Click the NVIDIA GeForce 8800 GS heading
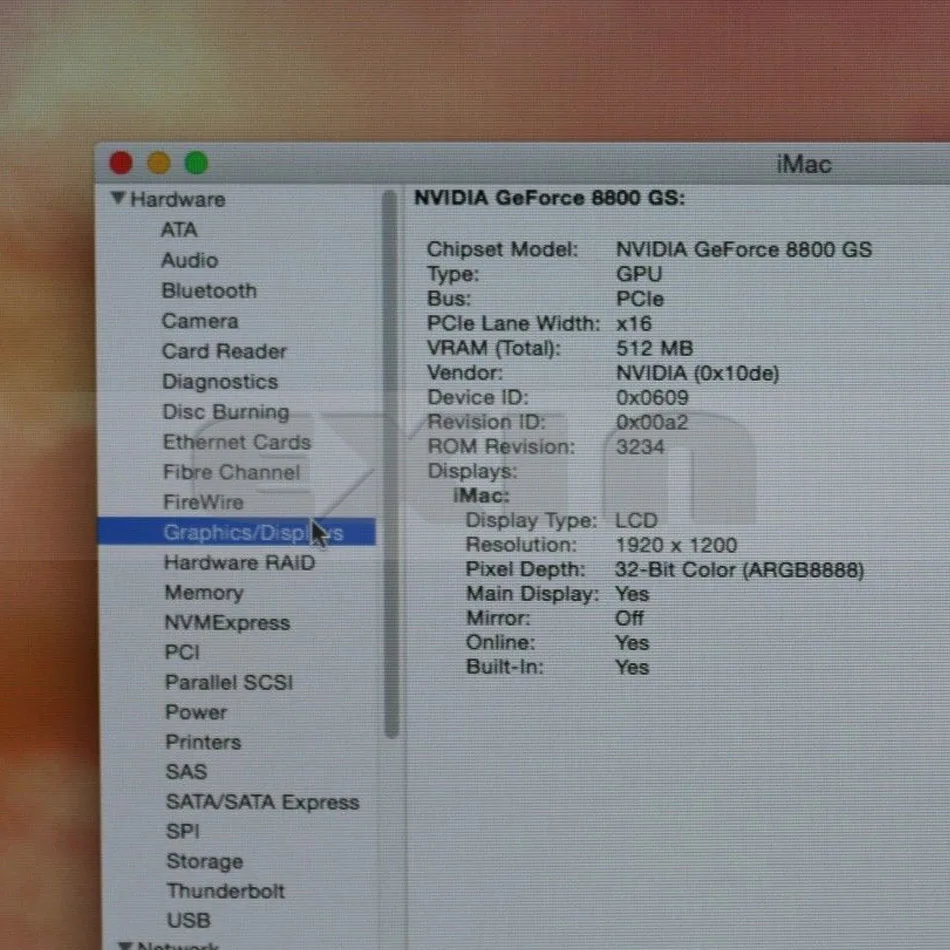Image resolution: width=950 pixels, height=950 pixels. tap(549, 198)
